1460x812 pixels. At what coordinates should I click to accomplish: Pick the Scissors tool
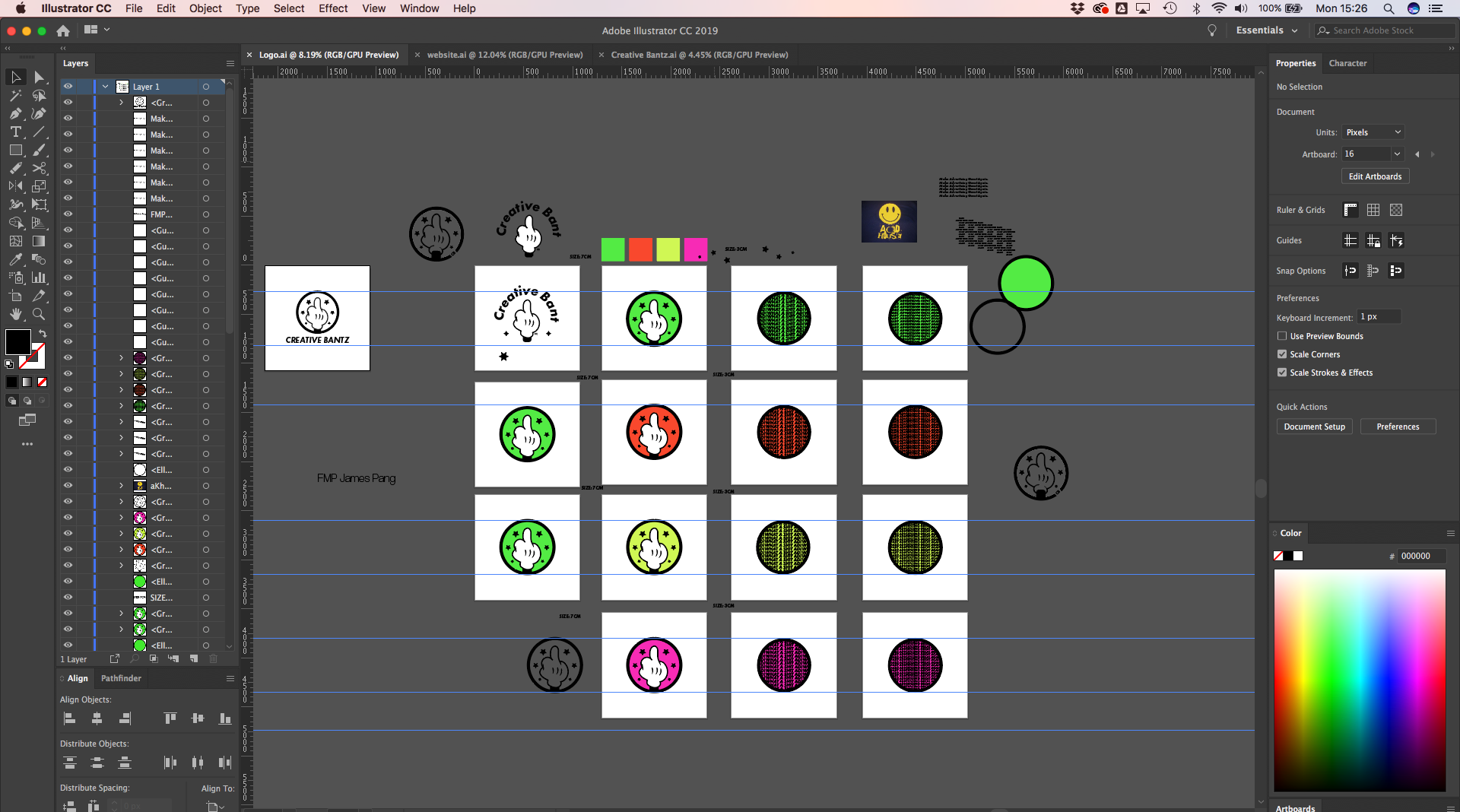coord(39,169)
